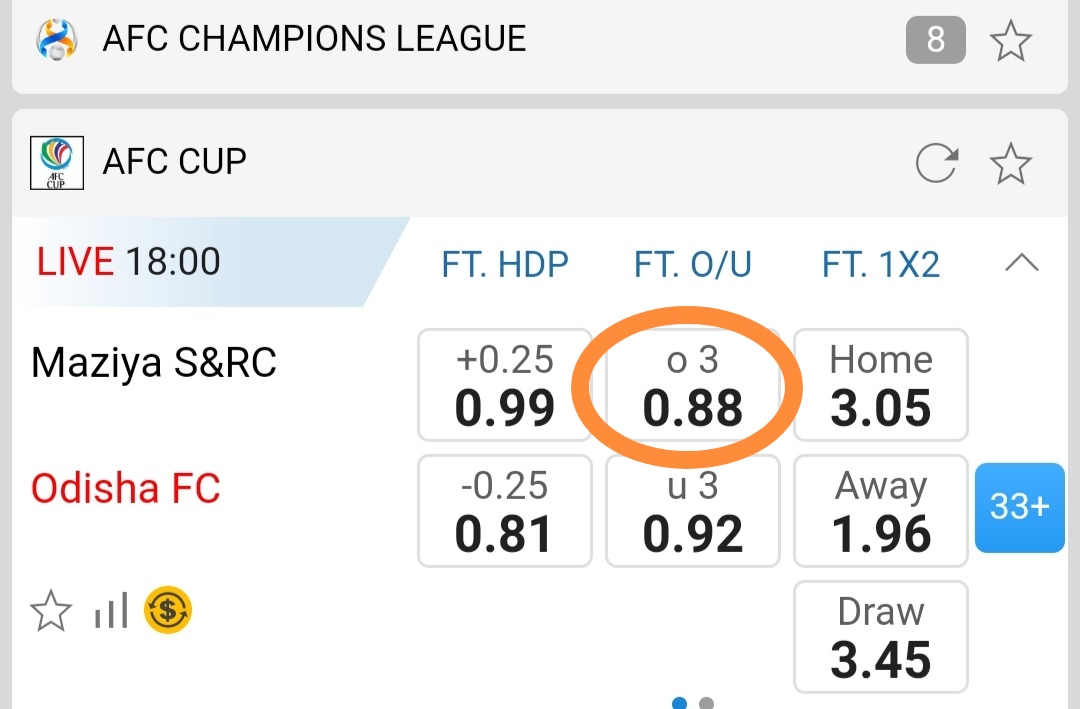Image resolution: width=1080 pixels, height=709 pixels.
Task: Pick Draw at 3.45
Action: pyautogui.click(x=880, y=637)
